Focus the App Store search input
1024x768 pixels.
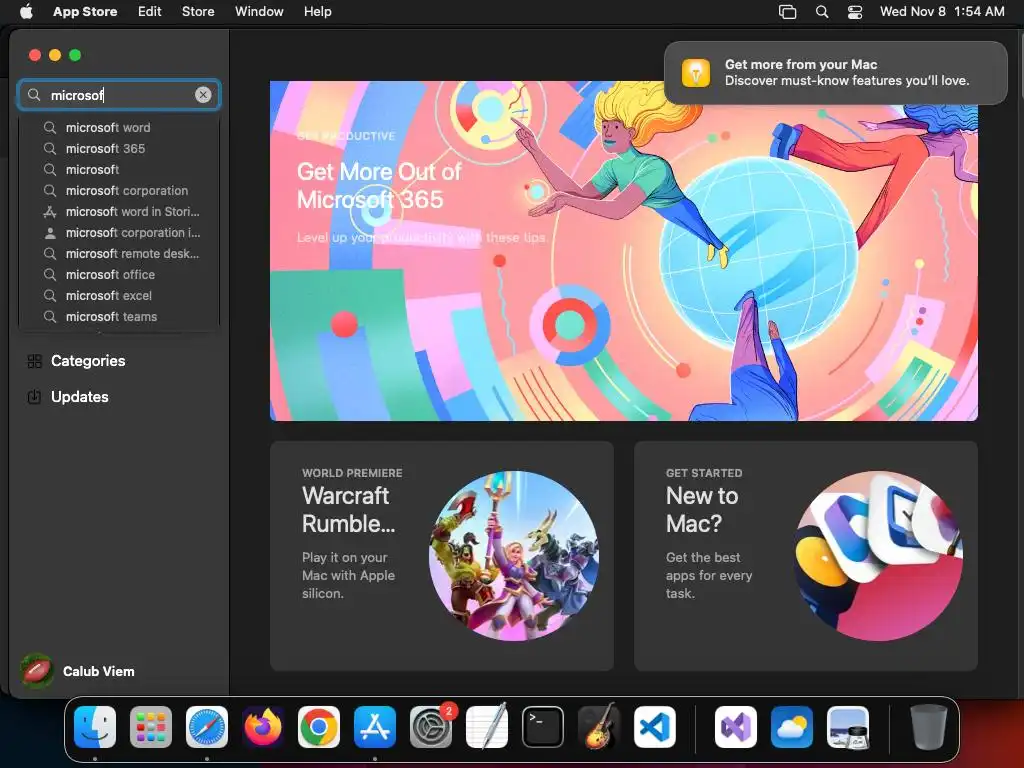[119, 95]
